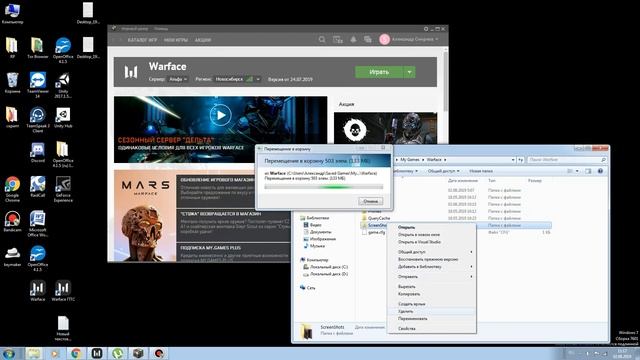Launch RaidCall from the desktop
Image resolution: width=640 pixels, height=360 pixels.
pyautogui.click(x=38, y=187)
